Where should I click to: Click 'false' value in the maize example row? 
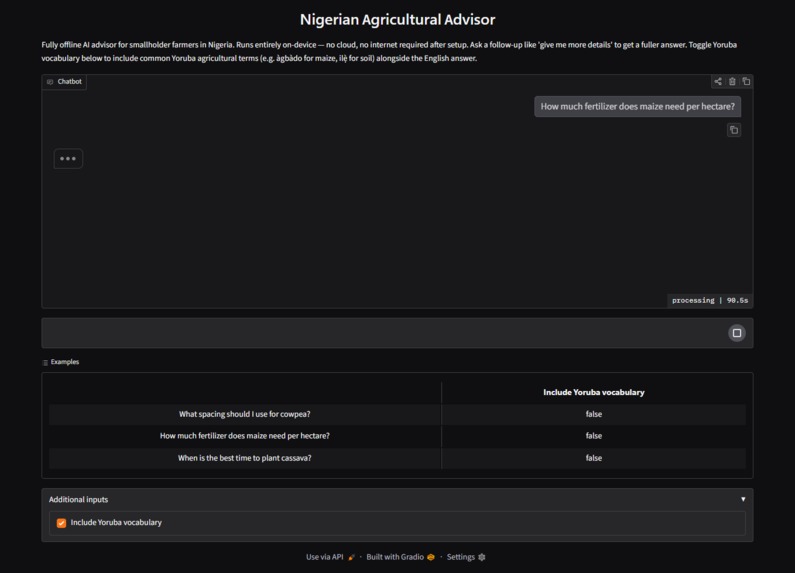pyautogui.click(x=594, y=436)
